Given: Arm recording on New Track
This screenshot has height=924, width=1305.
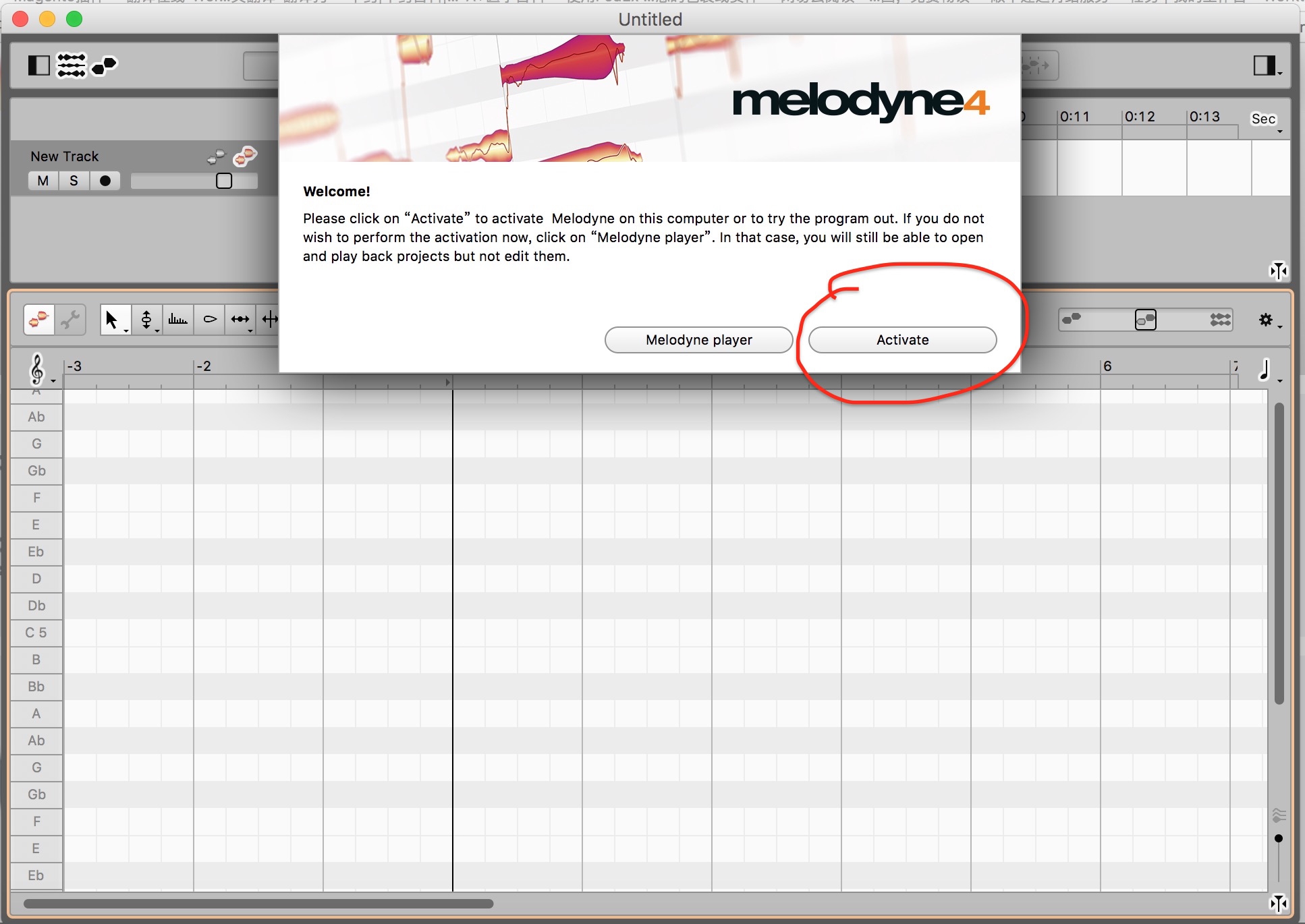Looking at the screenshot, I should [105, 181].
